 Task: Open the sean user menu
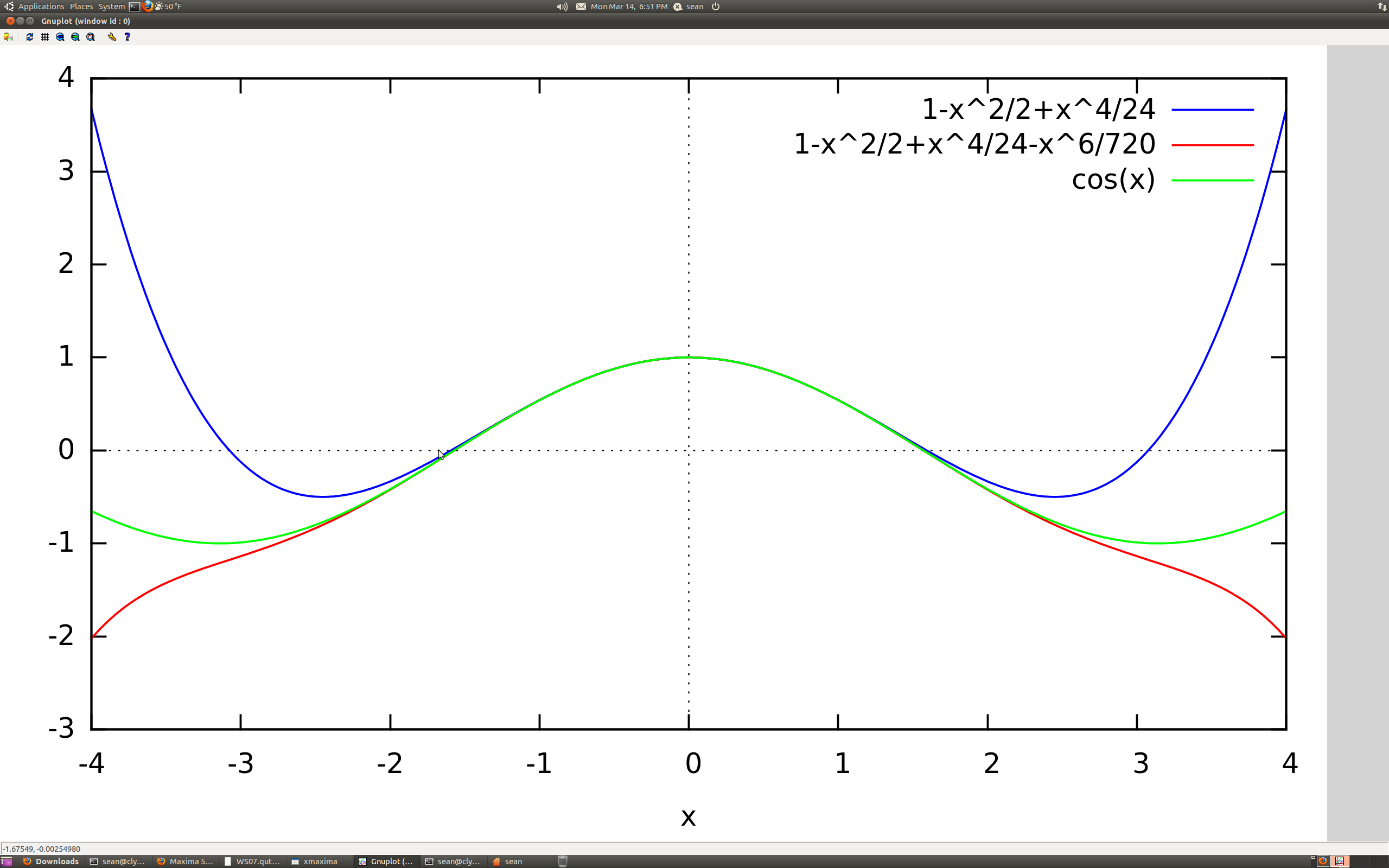pyautogui.click(x=694, y=7)
